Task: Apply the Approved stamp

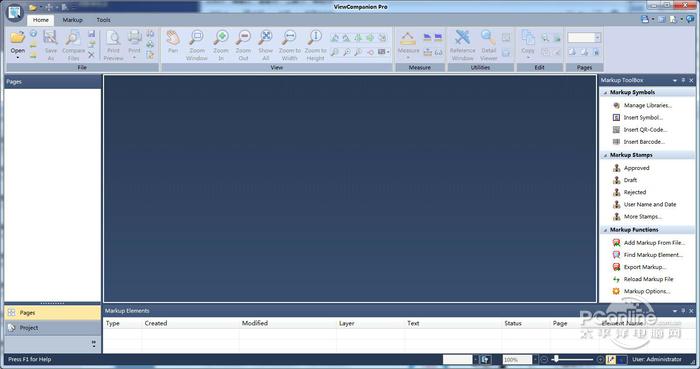Action: pyautogui.click(x=637, y=168)
